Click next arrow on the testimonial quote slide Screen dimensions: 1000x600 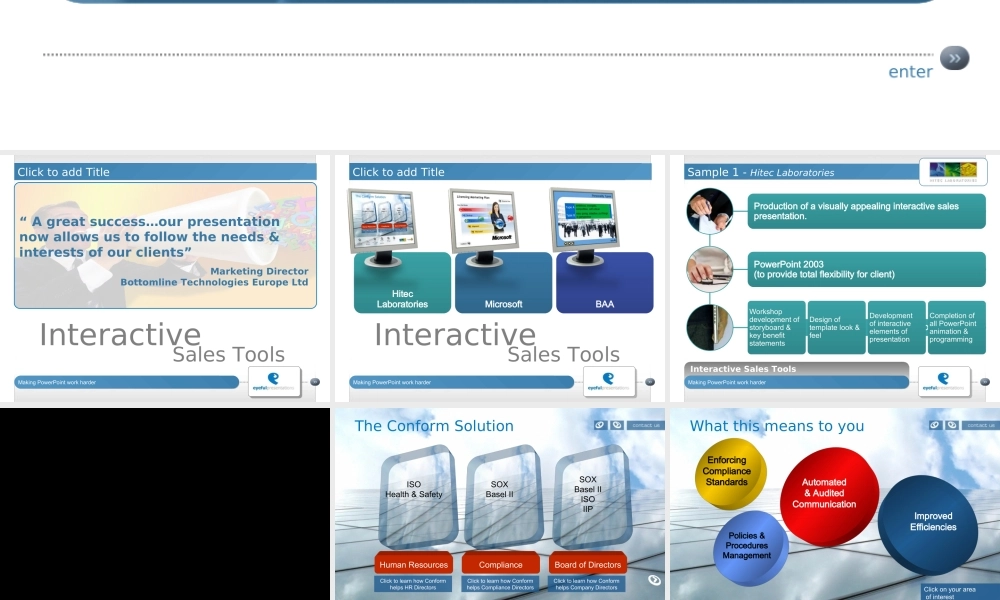tap(315, 382)
